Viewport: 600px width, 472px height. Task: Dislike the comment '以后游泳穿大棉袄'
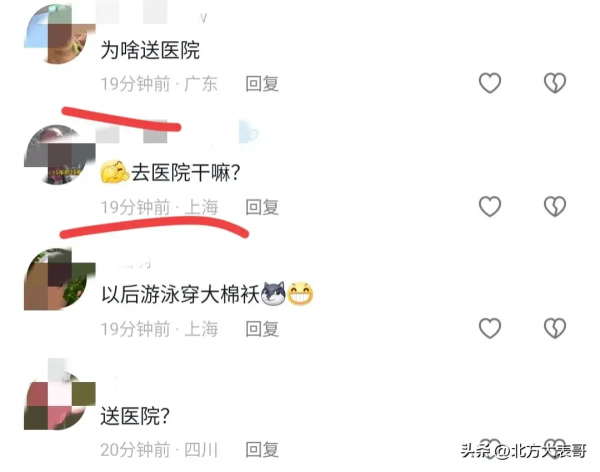(x=555, y=328)
